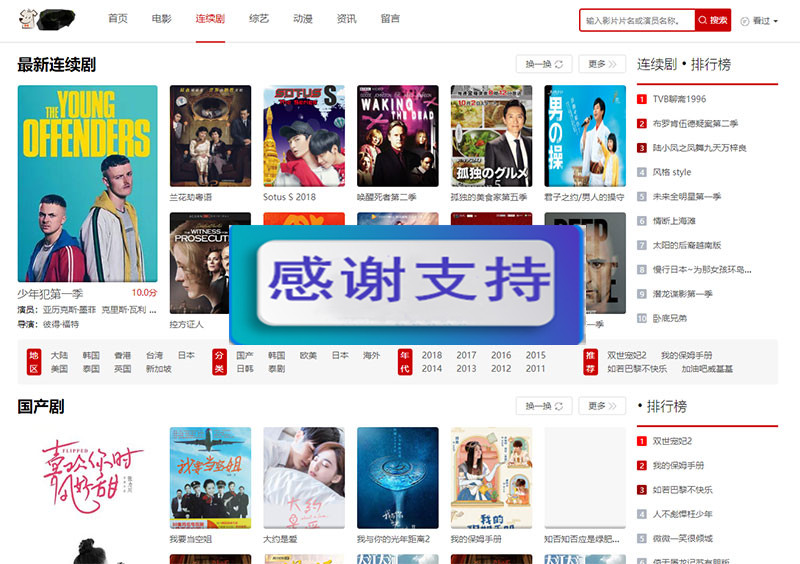Click the red 搜索 search button
This screenshot has height=564, width=800.
[713, 20]
